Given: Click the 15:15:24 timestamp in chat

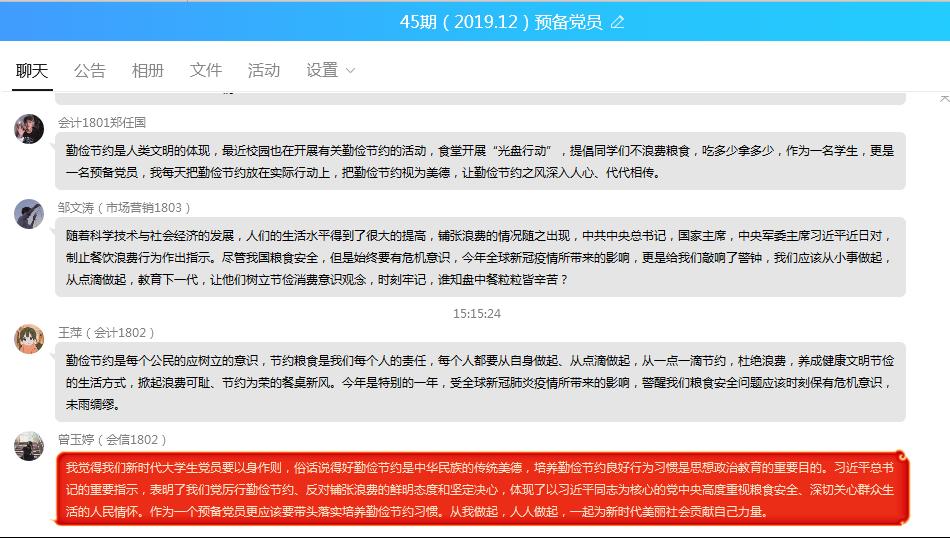Looking at the screenshot, I should coord(476,313).
